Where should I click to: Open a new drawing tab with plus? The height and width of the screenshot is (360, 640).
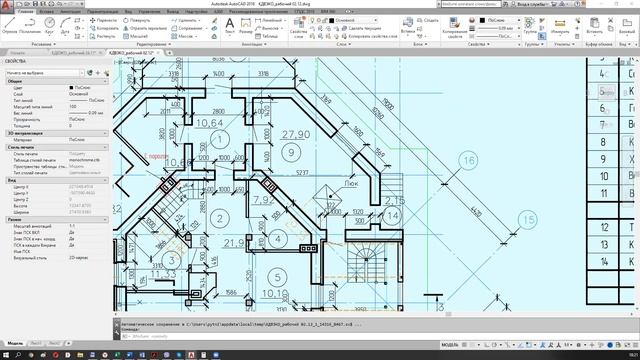pyautogui.click(x=169, y=53)
